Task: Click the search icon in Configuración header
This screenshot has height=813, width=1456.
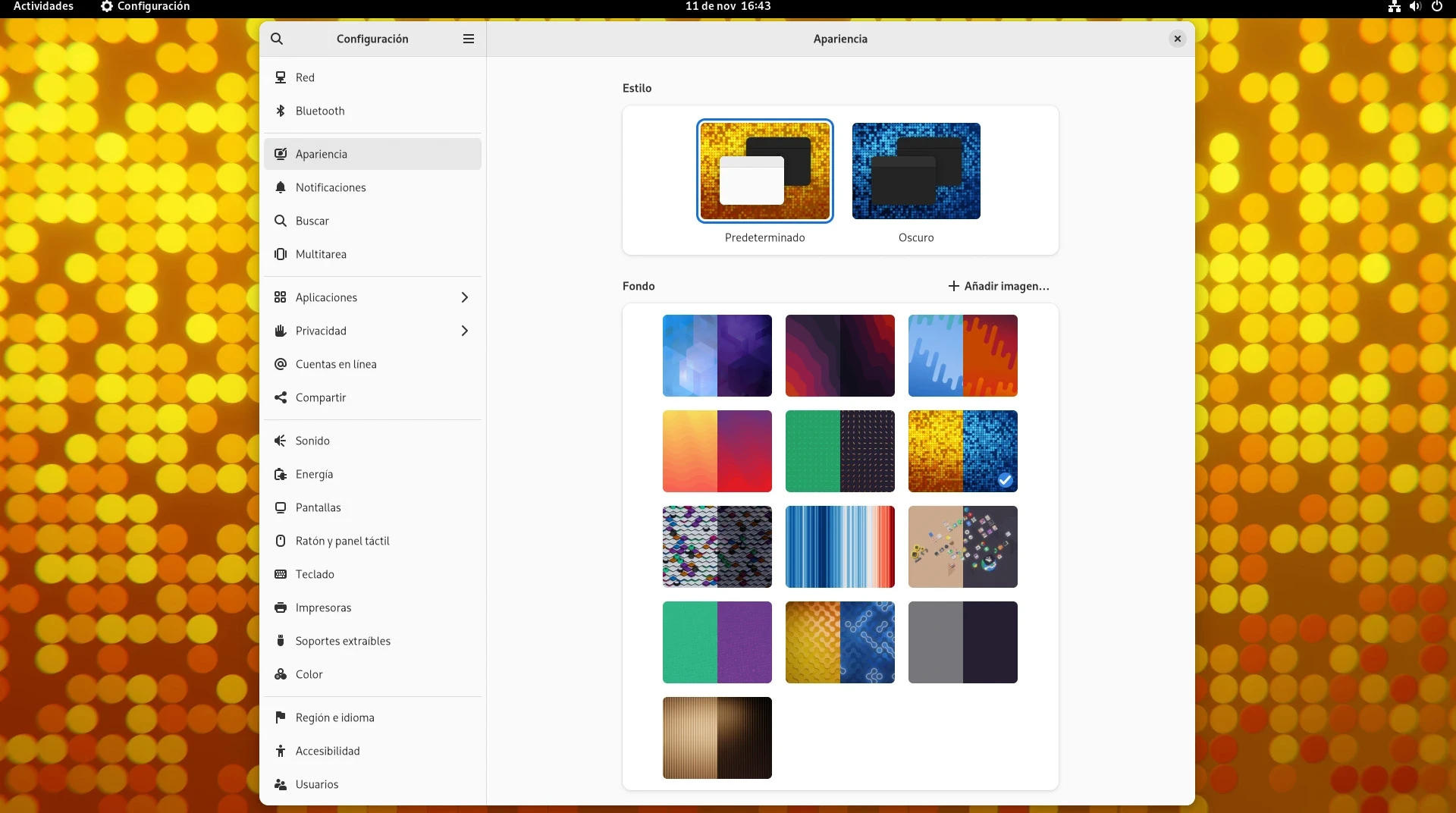Action: tap(277, 39)
